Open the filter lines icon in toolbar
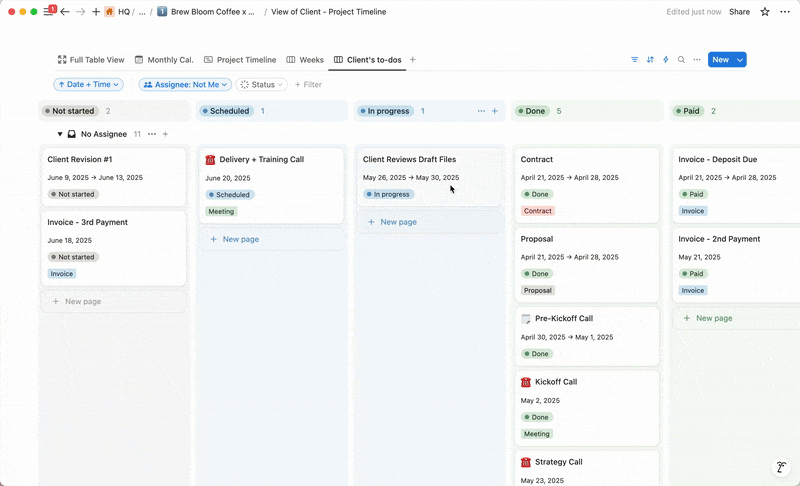800x486 pixels. (634, 60)
